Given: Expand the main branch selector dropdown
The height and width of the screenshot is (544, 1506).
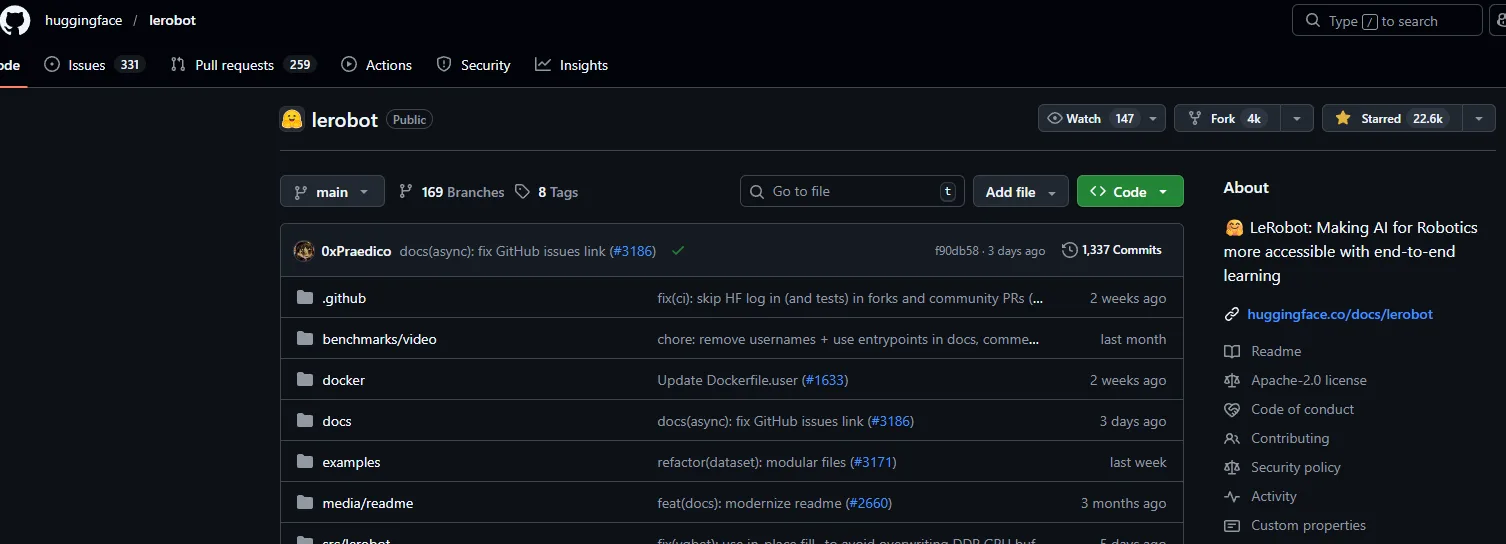Looking at the screenshot, I should 332,192.
